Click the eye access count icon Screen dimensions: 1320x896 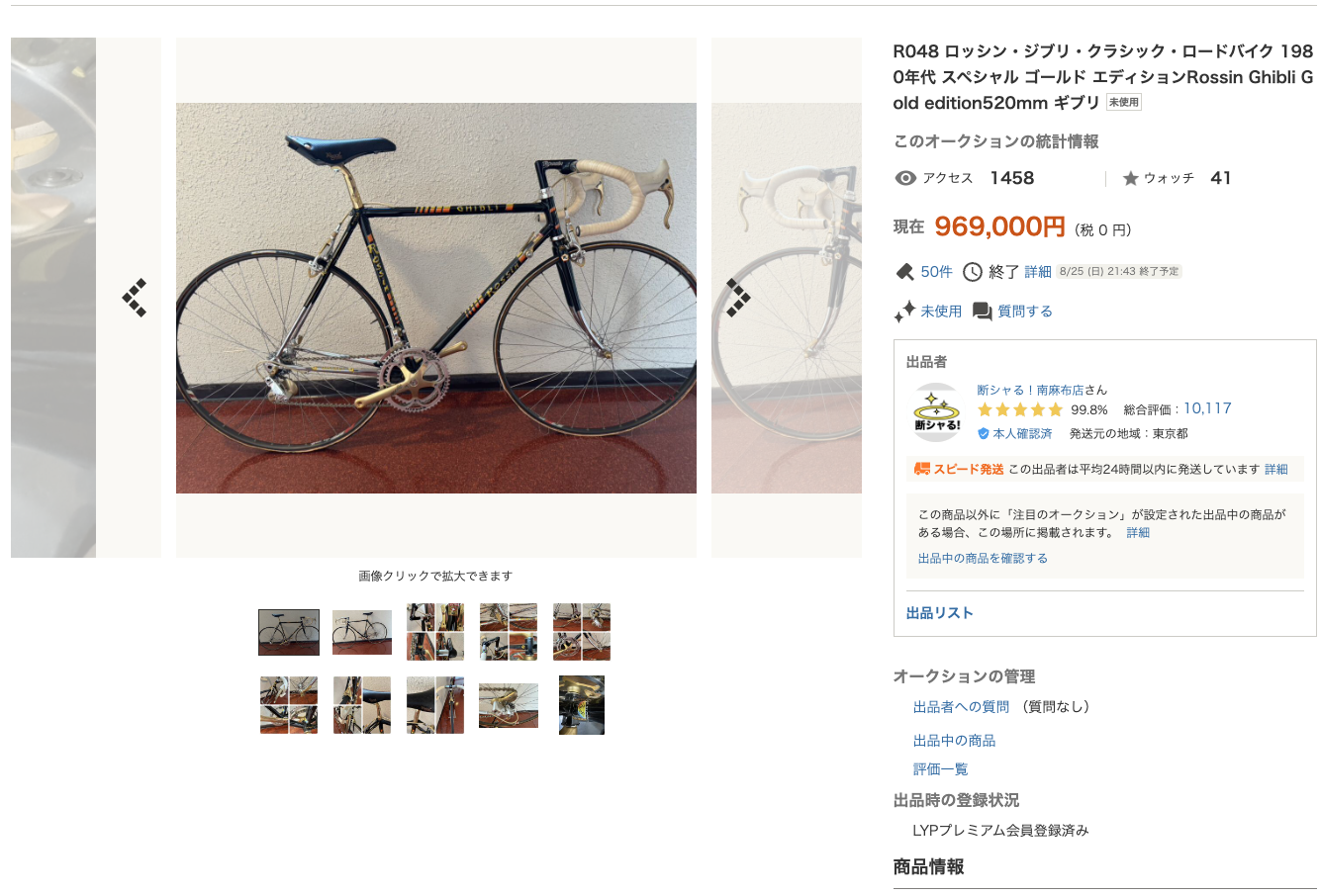(x=905, y=178)
